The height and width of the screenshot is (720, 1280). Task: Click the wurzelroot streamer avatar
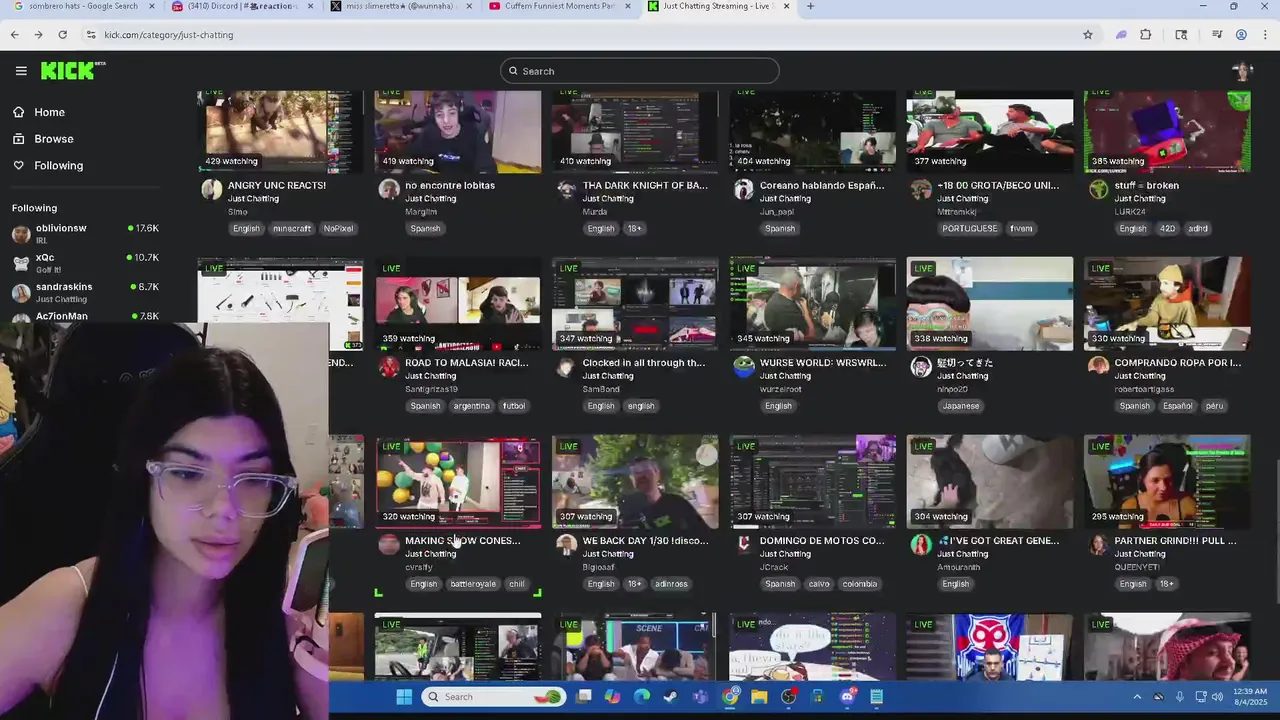point(743,367)
